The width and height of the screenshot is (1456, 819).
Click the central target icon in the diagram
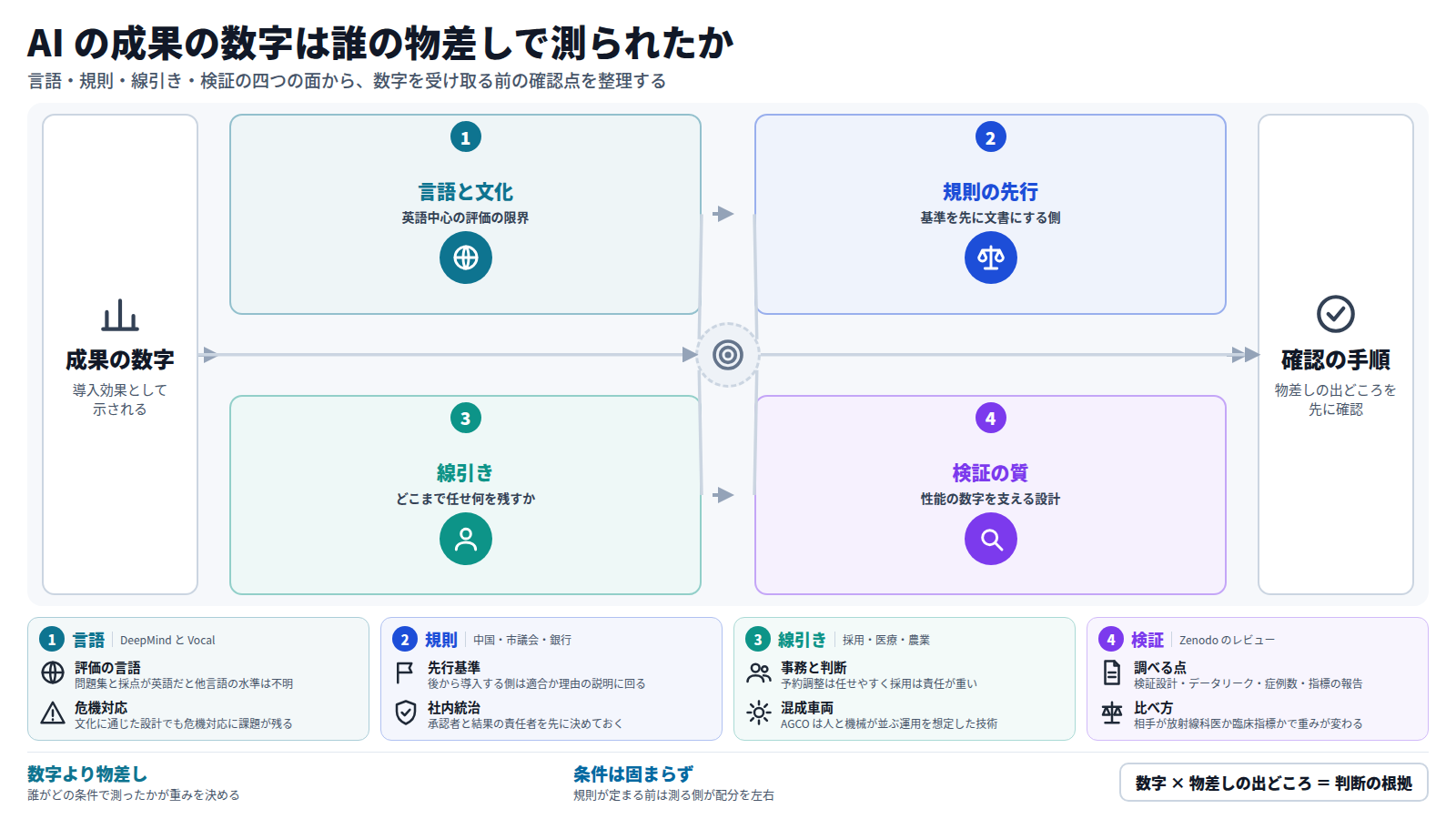tap(728, 355)
